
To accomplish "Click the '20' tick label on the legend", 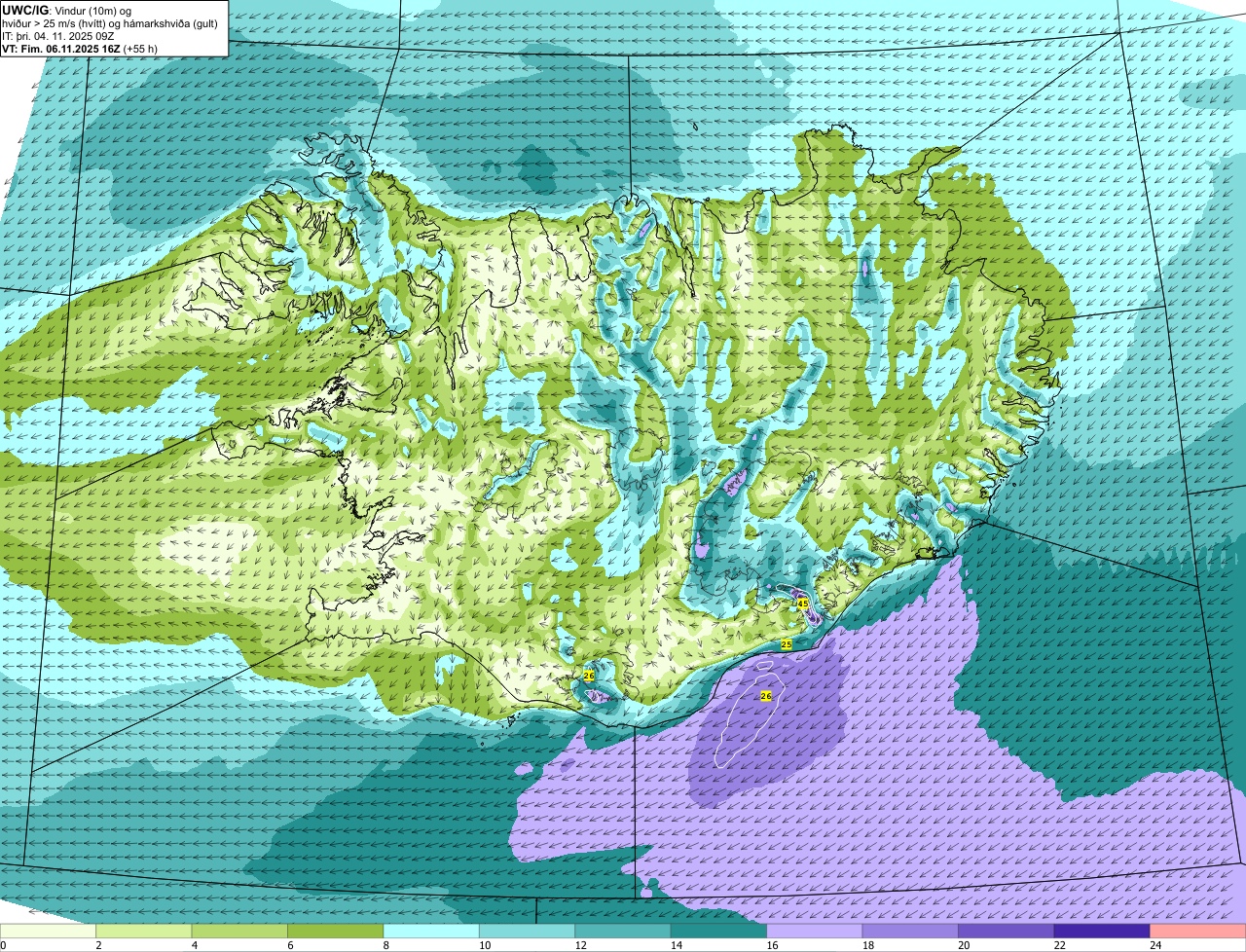I will pos(963,945).
